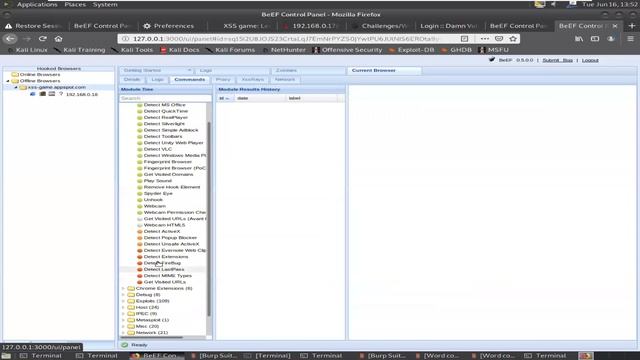Click the red icon beside Detect MIME Types
Screen dimensions: 640x360
coord(140,276)
